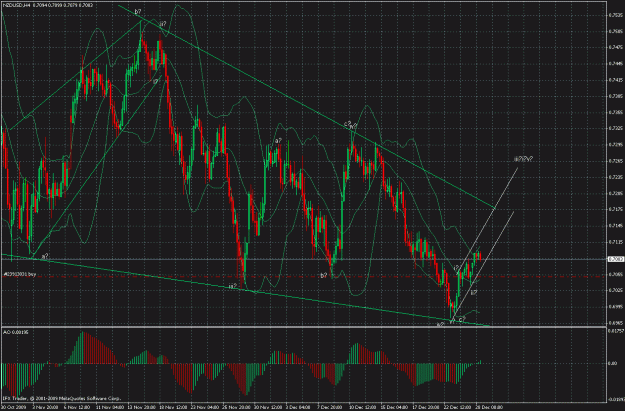Image resolution: width=625 pixels, height=411 pixels.
Task: Click the 30 Oct 2009 time axis label
Action: (x=12, y=407)
